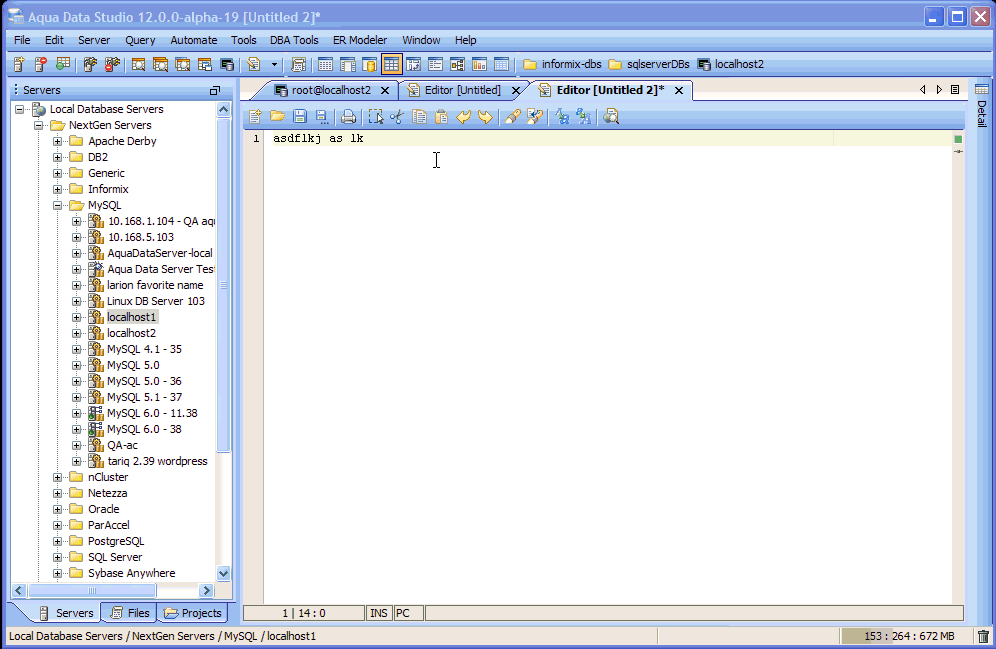Click the Copy pages icon
The image size is (996, 649).
pyautogui.click(x=419, y=116)
